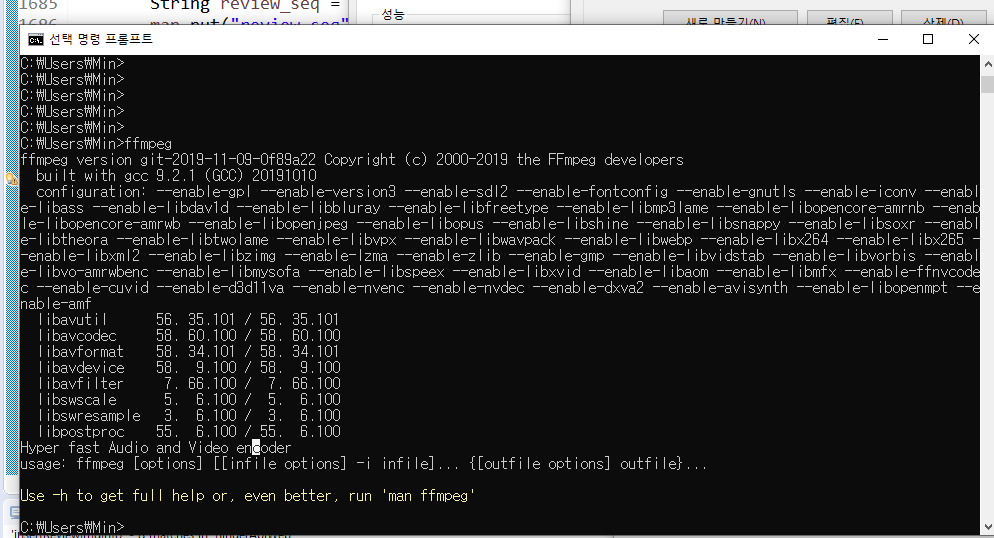This screenshot has width=994, height=538.
Task: Click the 'nable-amf' configuration line
Action: (x=56, y=304)
